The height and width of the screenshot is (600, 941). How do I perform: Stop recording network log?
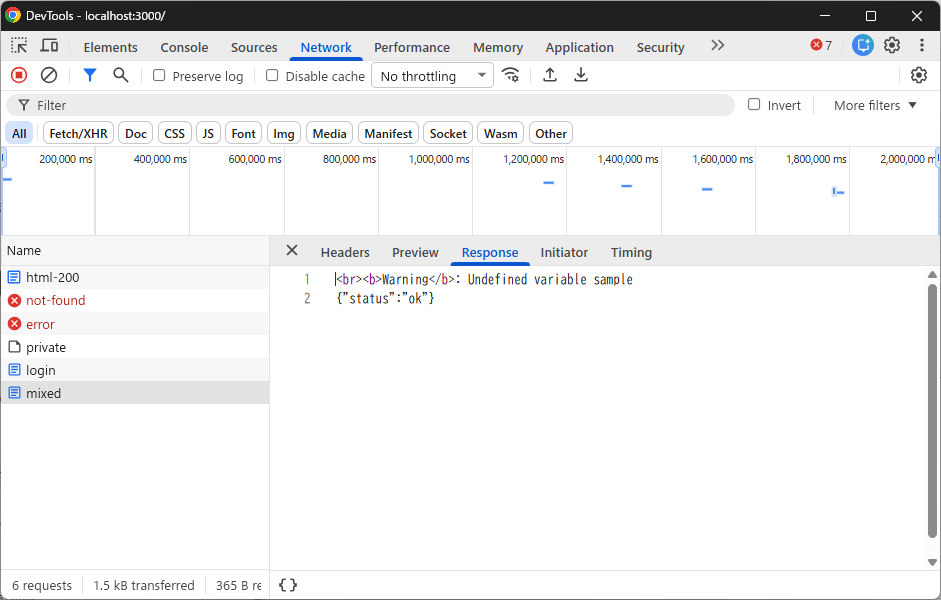tap(19, 76)
